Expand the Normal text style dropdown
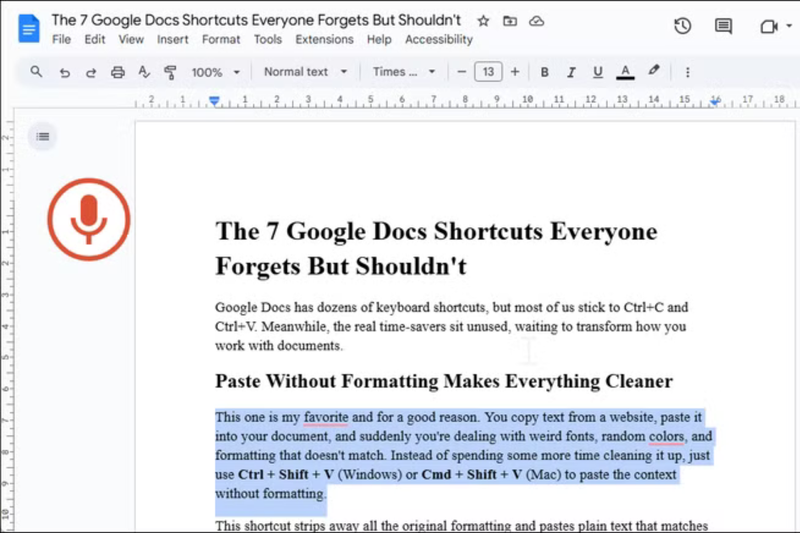 point(305,72)
